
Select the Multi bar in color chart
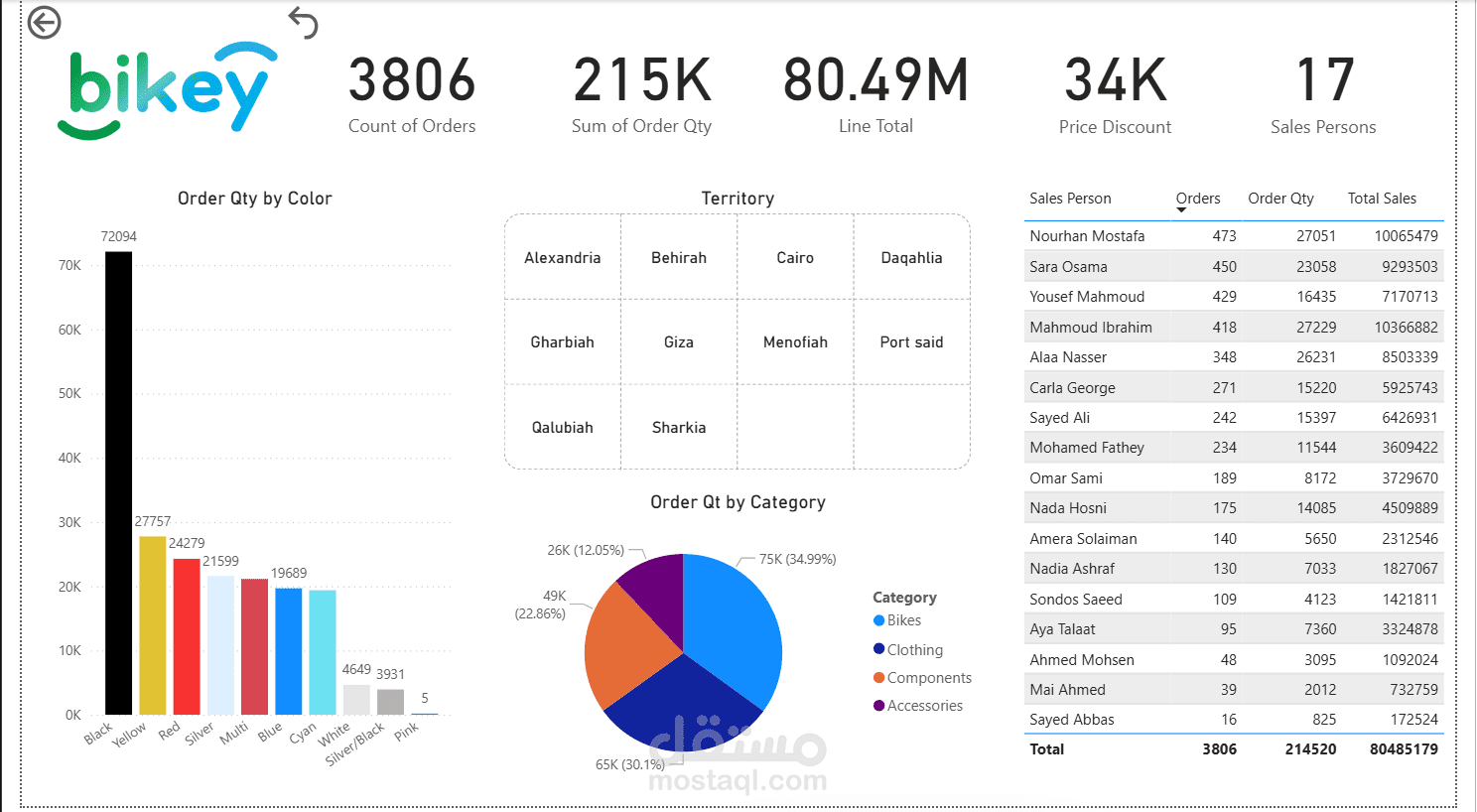click(x=255, y=646)
